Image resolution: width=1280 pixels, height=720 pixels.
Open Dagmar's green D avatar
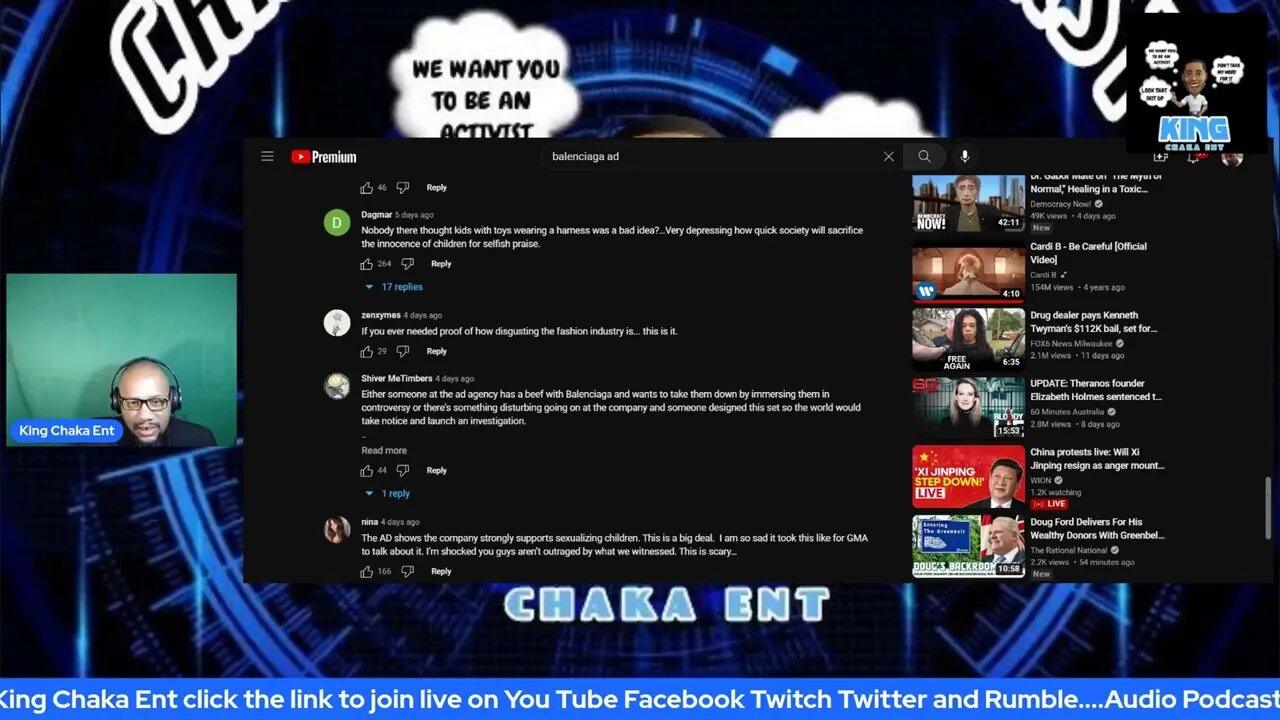click(x=337, y=222)
